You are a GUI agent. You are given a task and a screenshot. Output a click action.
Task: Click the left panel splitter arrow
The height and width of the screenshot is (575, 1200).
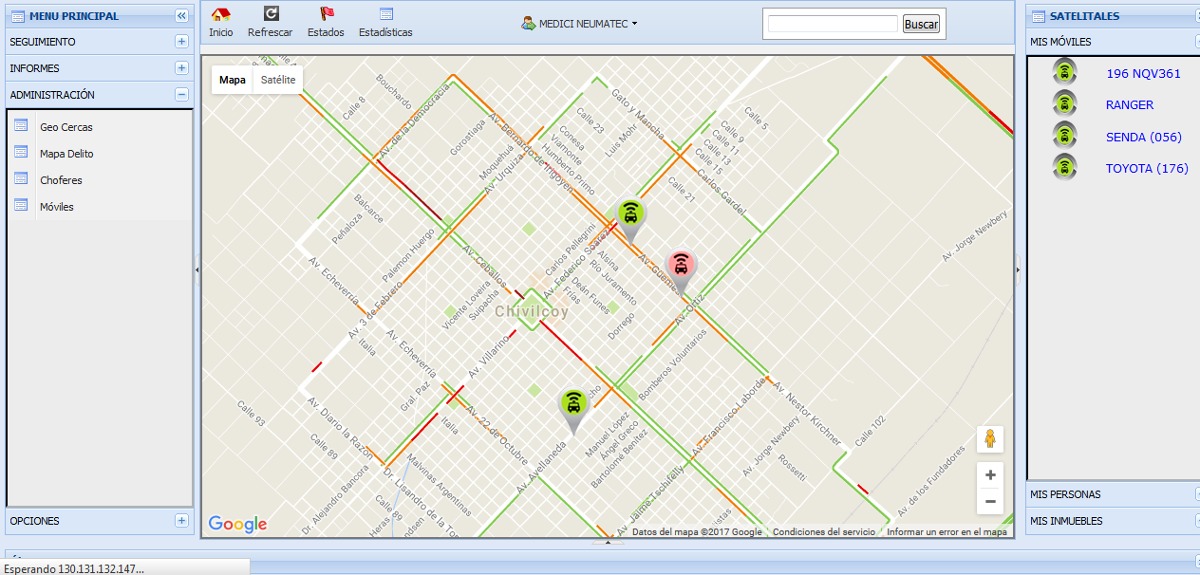[x=197, y=270]
